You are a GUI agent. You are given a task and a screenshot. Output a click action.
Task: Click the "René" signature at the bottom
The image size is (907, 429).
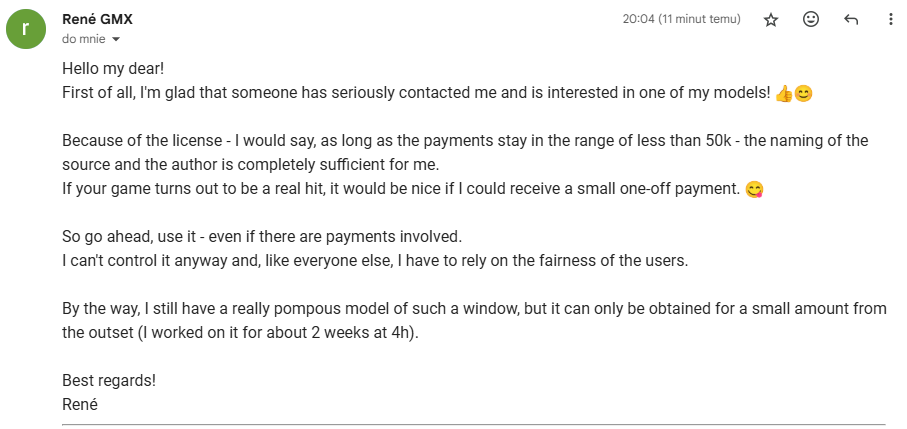[x=80, y=404]
